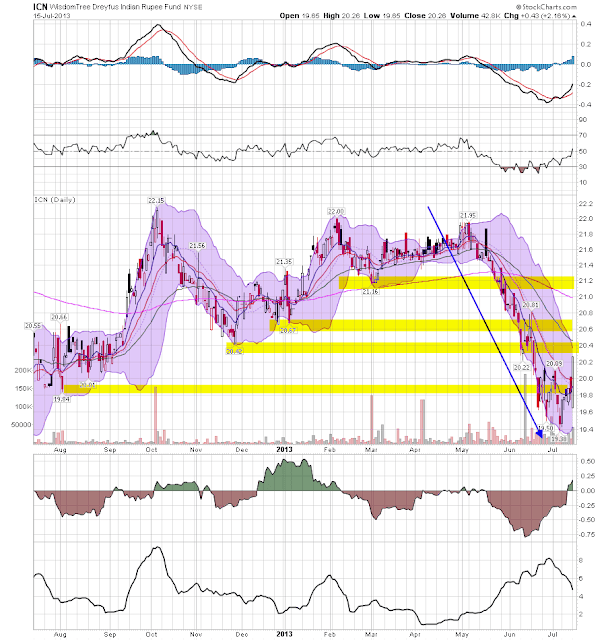Click the ICN ticker symbol in the header
The height and width of the screenshot is (640, 606).
point(40,7)
